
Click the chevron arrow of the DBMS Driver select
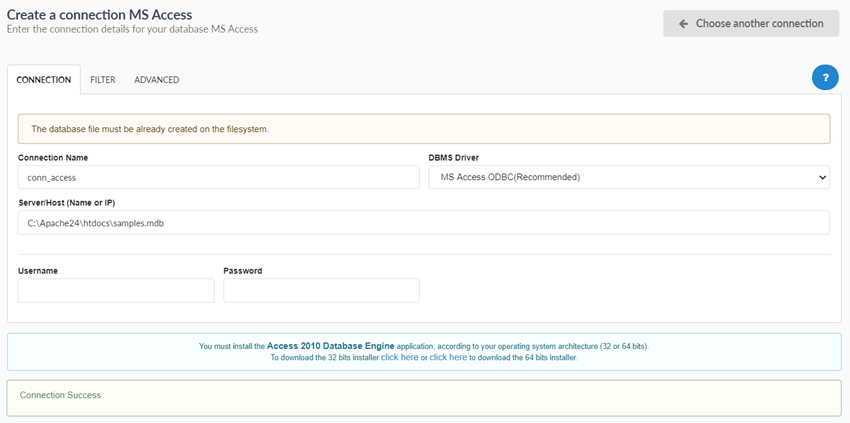coord(822,177)
